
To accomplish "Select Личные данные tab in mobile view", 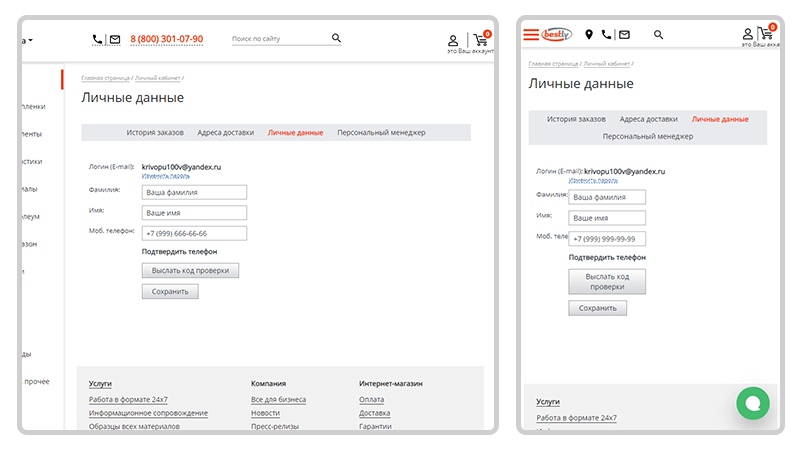I will 720,119.
